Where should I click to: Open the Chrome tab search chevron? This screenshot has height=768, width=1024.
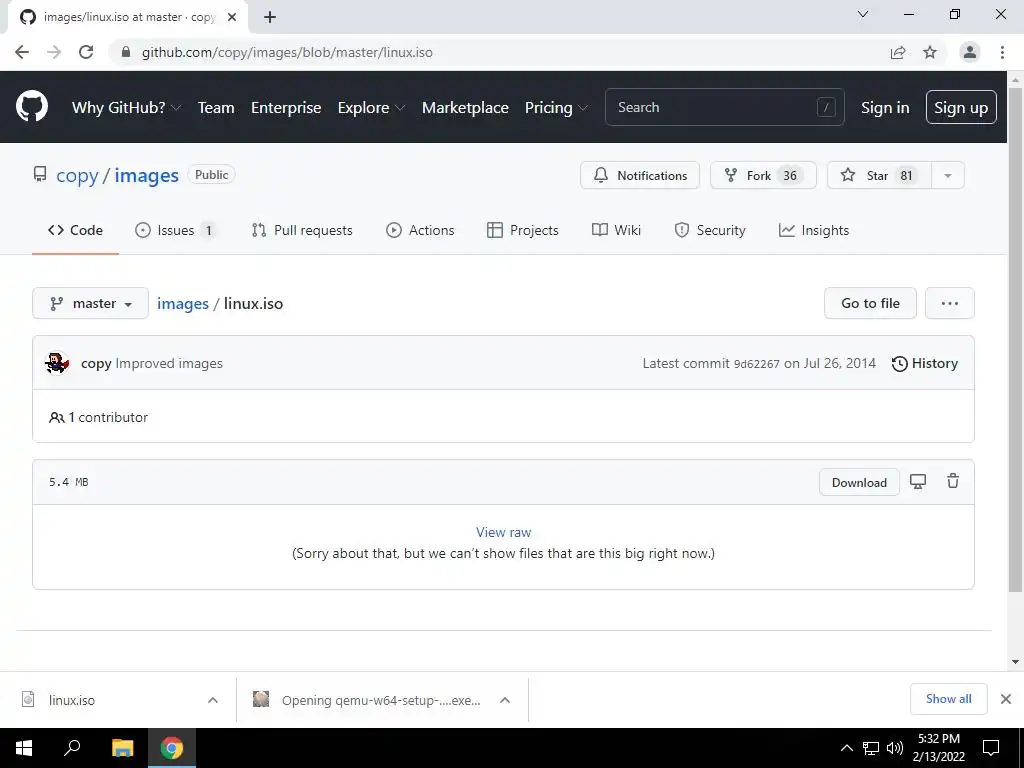click(x=863, y=14)
